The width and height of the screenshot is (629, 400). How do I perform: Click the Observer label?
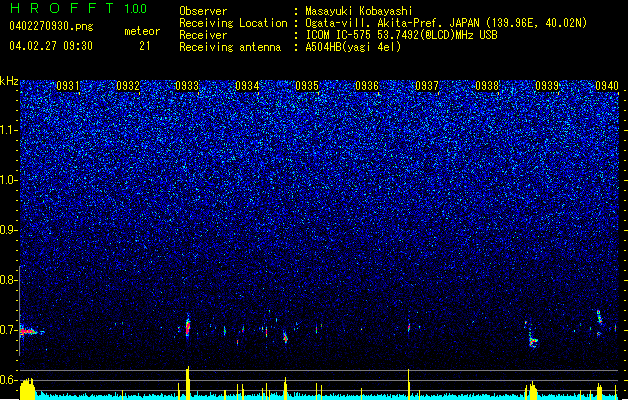203,11
